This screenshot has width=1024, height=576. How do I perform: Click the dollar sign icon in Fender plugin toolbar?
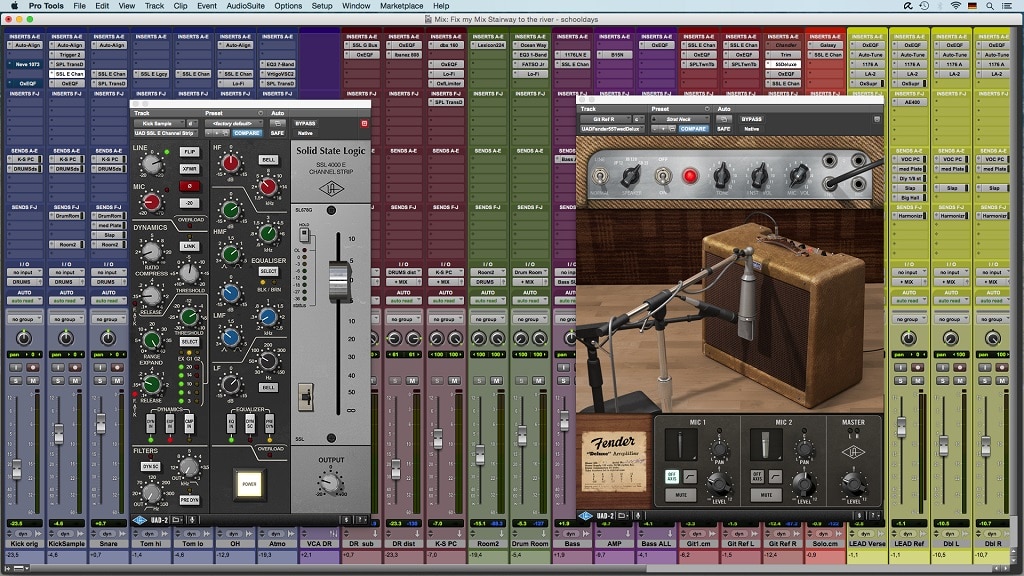pyautogui.click(x=860, y=515)
